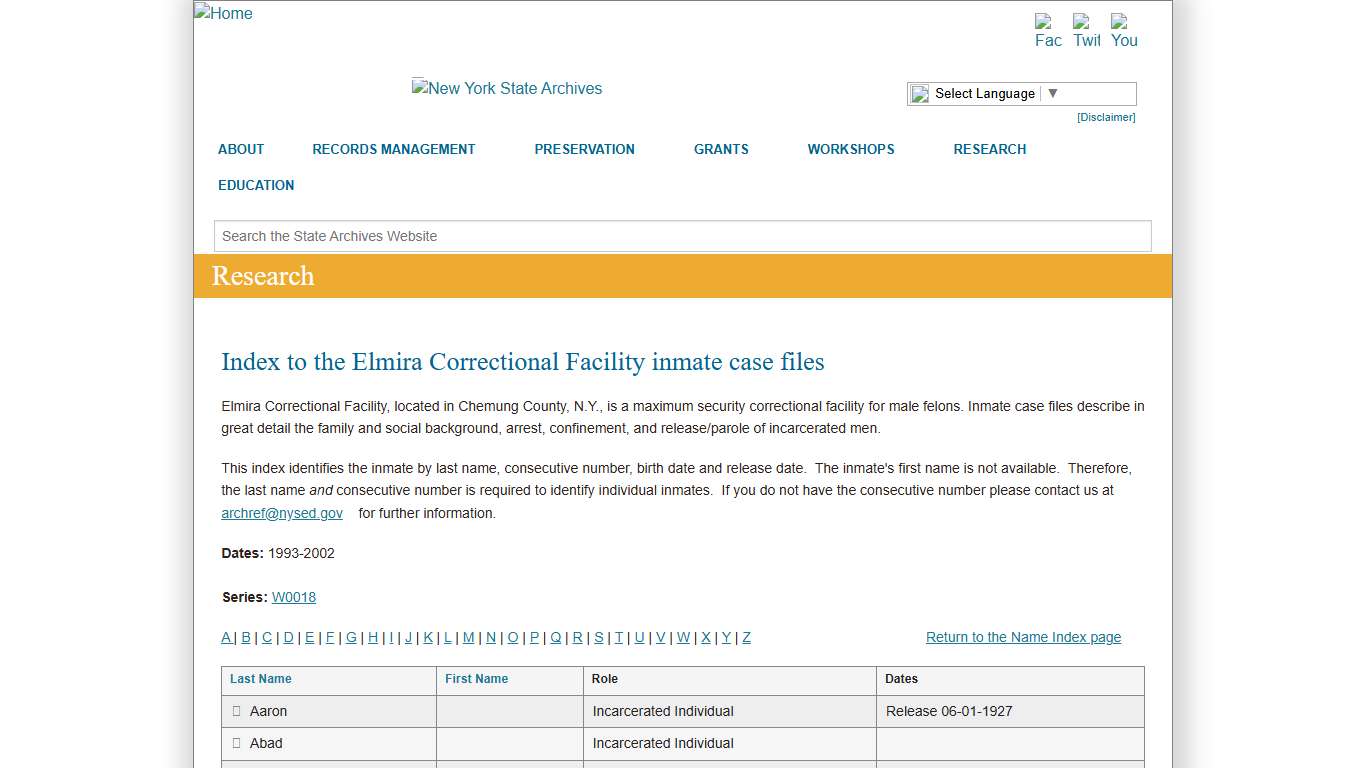Return to the Name Index page
The image size is (1366, 768).
coord(1023,637)
